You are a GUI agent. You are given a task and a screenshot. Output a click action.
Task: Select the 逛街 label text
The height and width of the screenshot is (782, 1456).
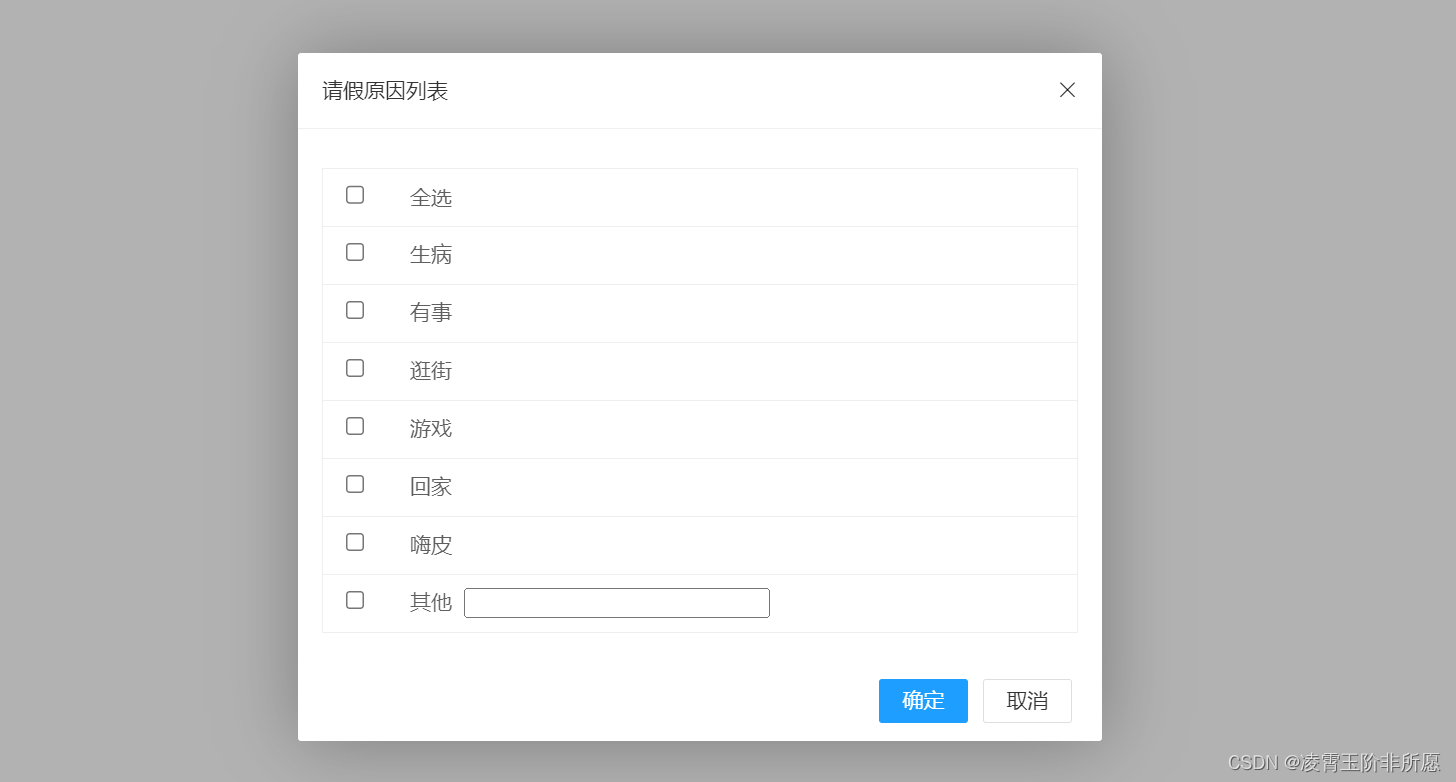[x=431, y=370]
